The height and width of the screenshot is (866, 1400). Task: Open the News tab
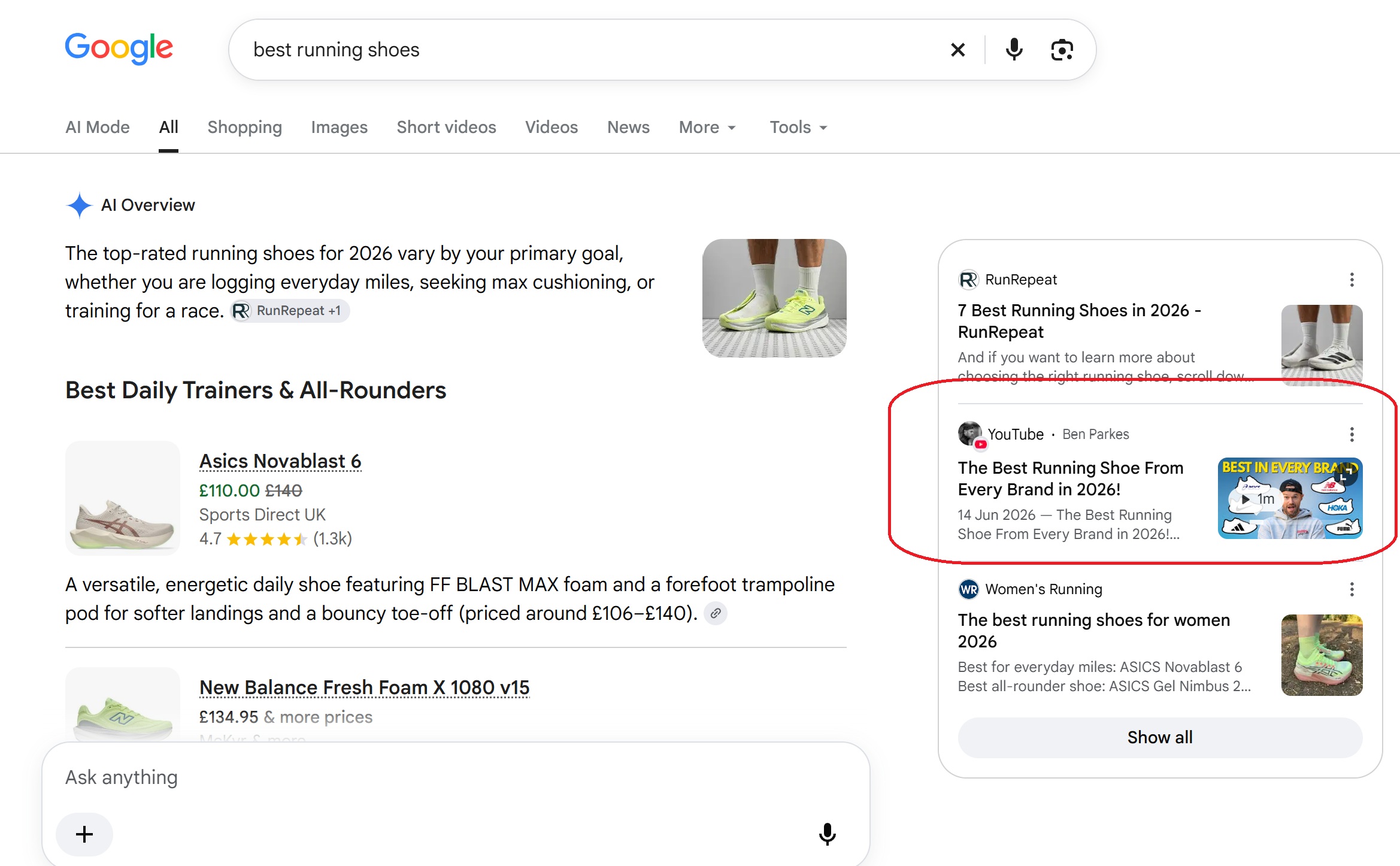pos(628,128)
